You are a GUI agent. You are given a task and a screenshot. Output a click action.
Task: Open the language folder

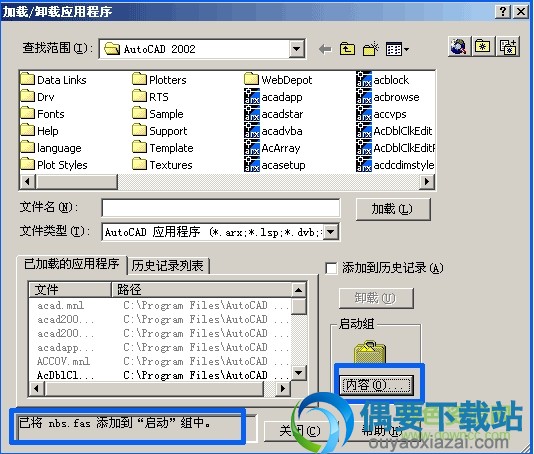pyautogui.click(x=51, y=148)
